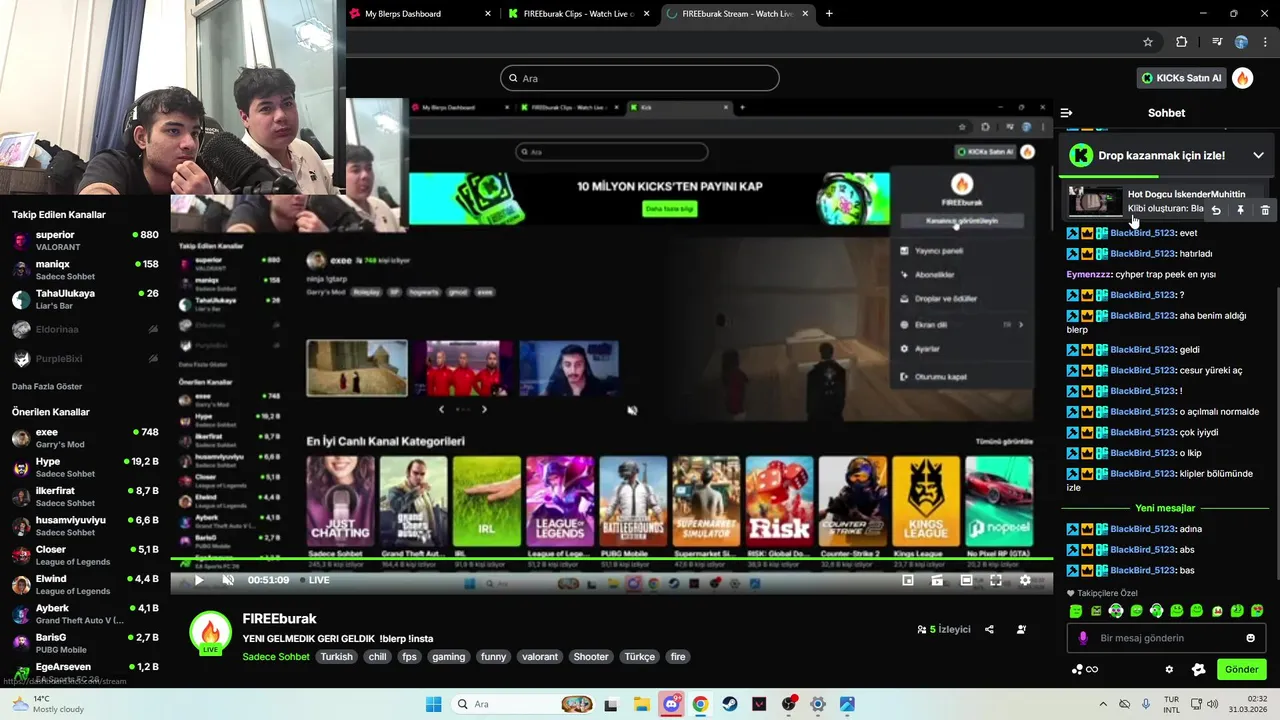Image resolution: width=1280 pixels, height=720 pixels.
Task: Enter fullscreen in the video player
Action: pos(996,580)
